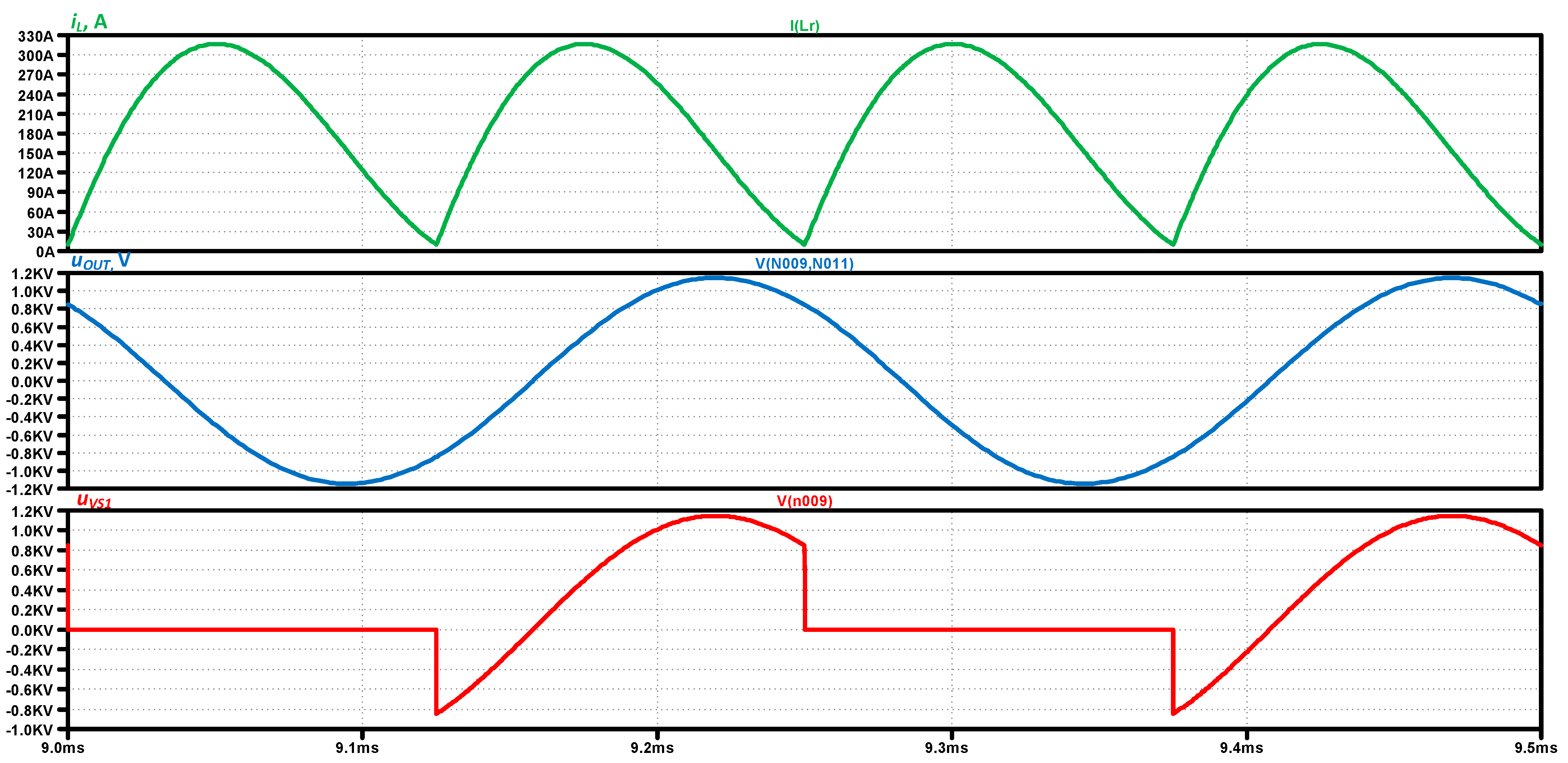Viewport: 1568px width, 763px height.
Task: Click the I(Lr) trace label
Action: coord(804,26)
